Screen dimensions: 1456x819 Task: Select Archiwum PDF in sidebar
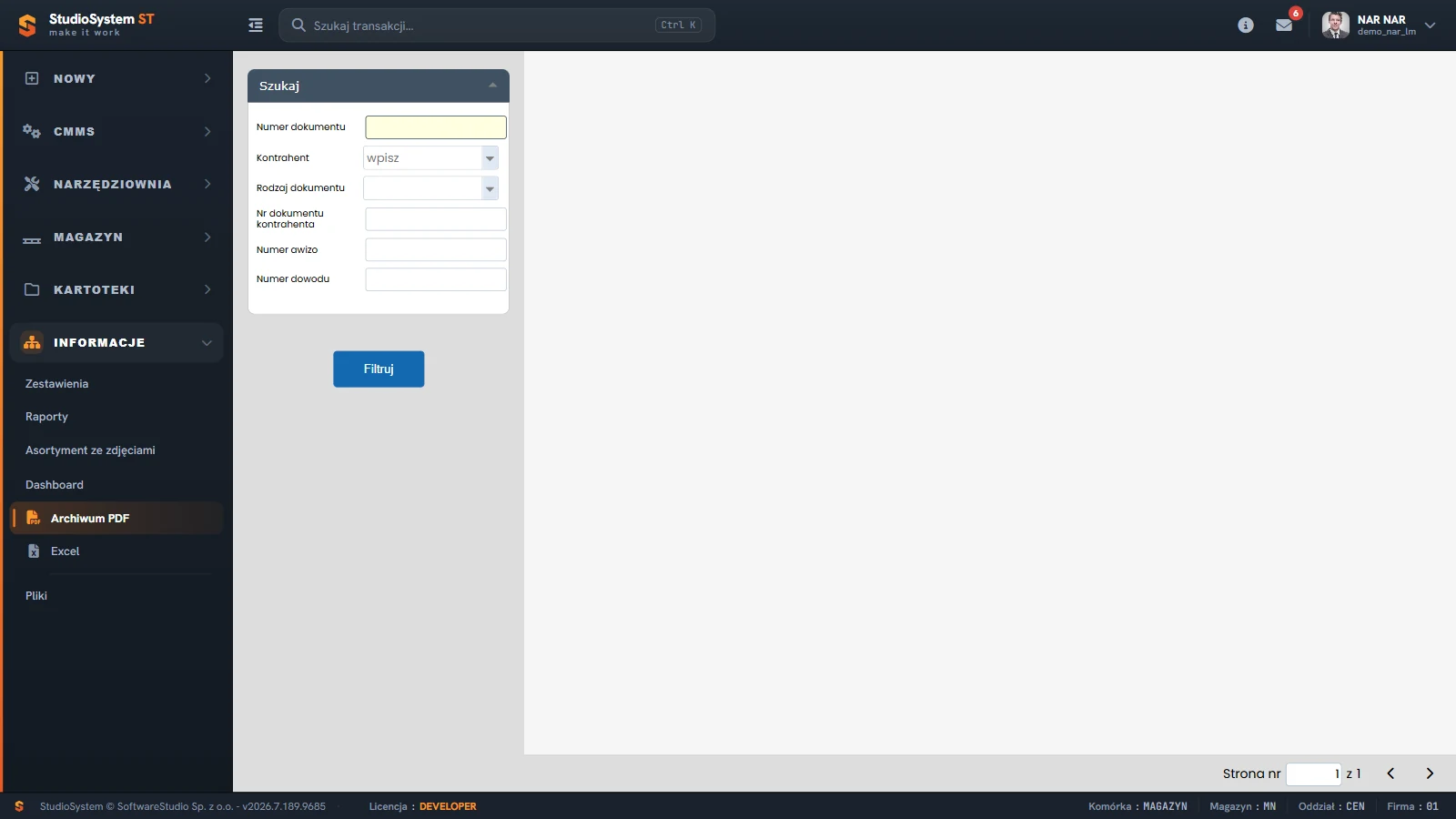click(116, 518)
